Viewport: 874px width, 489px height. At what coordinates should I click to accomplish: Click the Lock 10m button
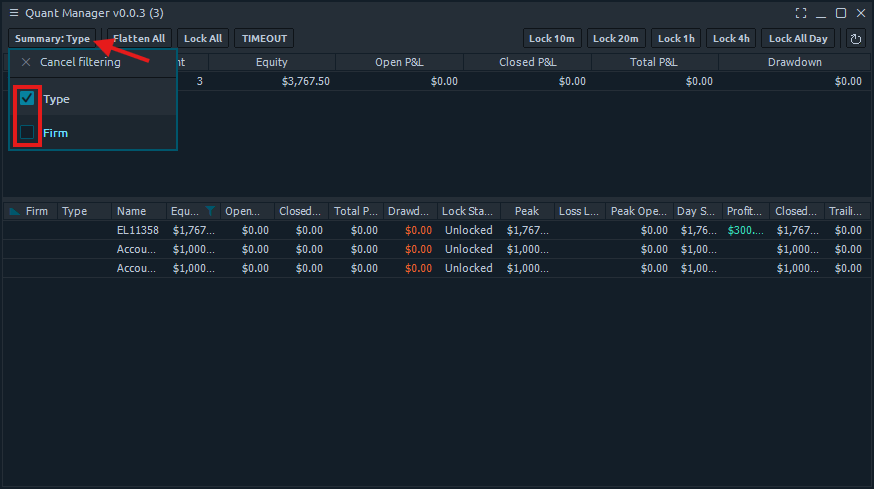coord(552,39)
